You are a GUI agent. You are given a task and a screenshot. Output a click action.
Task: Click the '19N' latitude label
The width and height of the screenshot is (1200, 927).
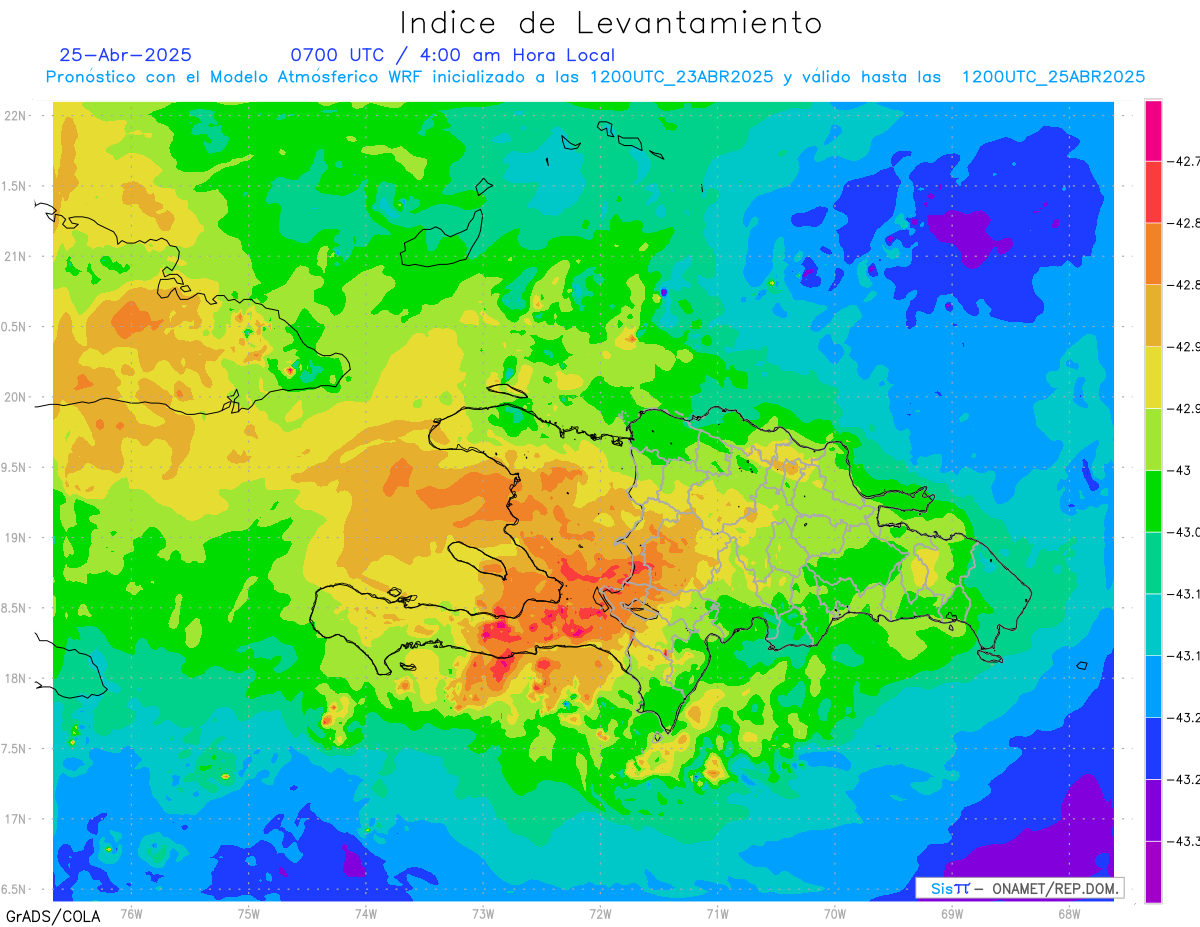coord(17,538)
